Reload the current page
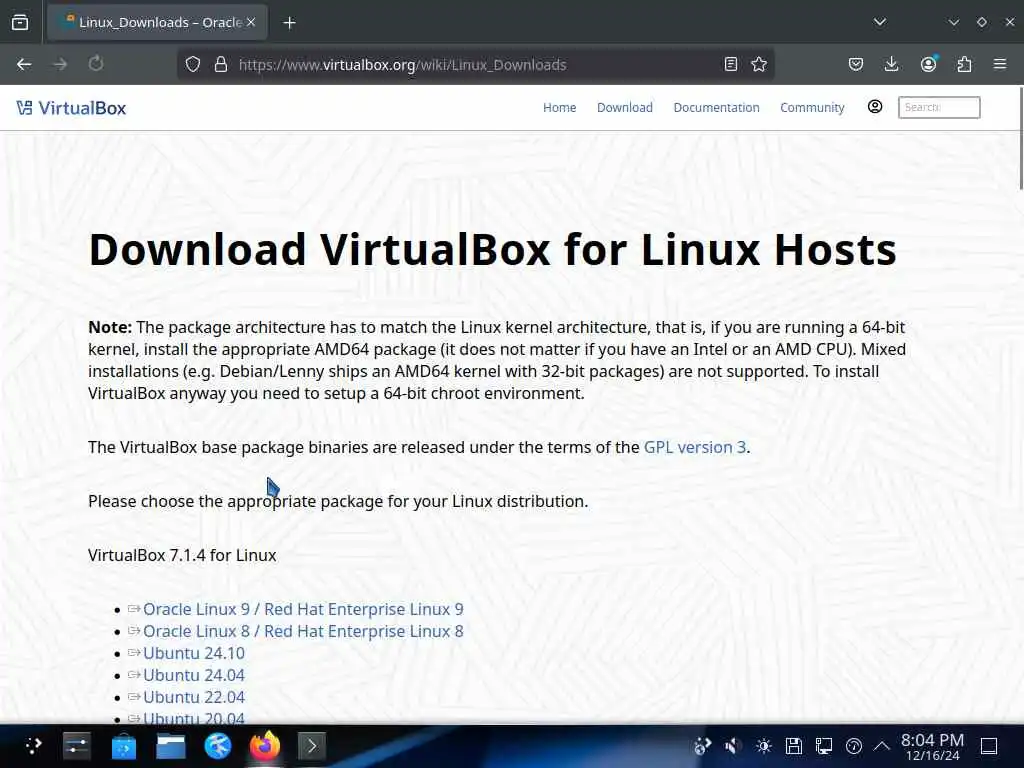This screenshot has width=1024, height=768. click(x=96, y=64)
